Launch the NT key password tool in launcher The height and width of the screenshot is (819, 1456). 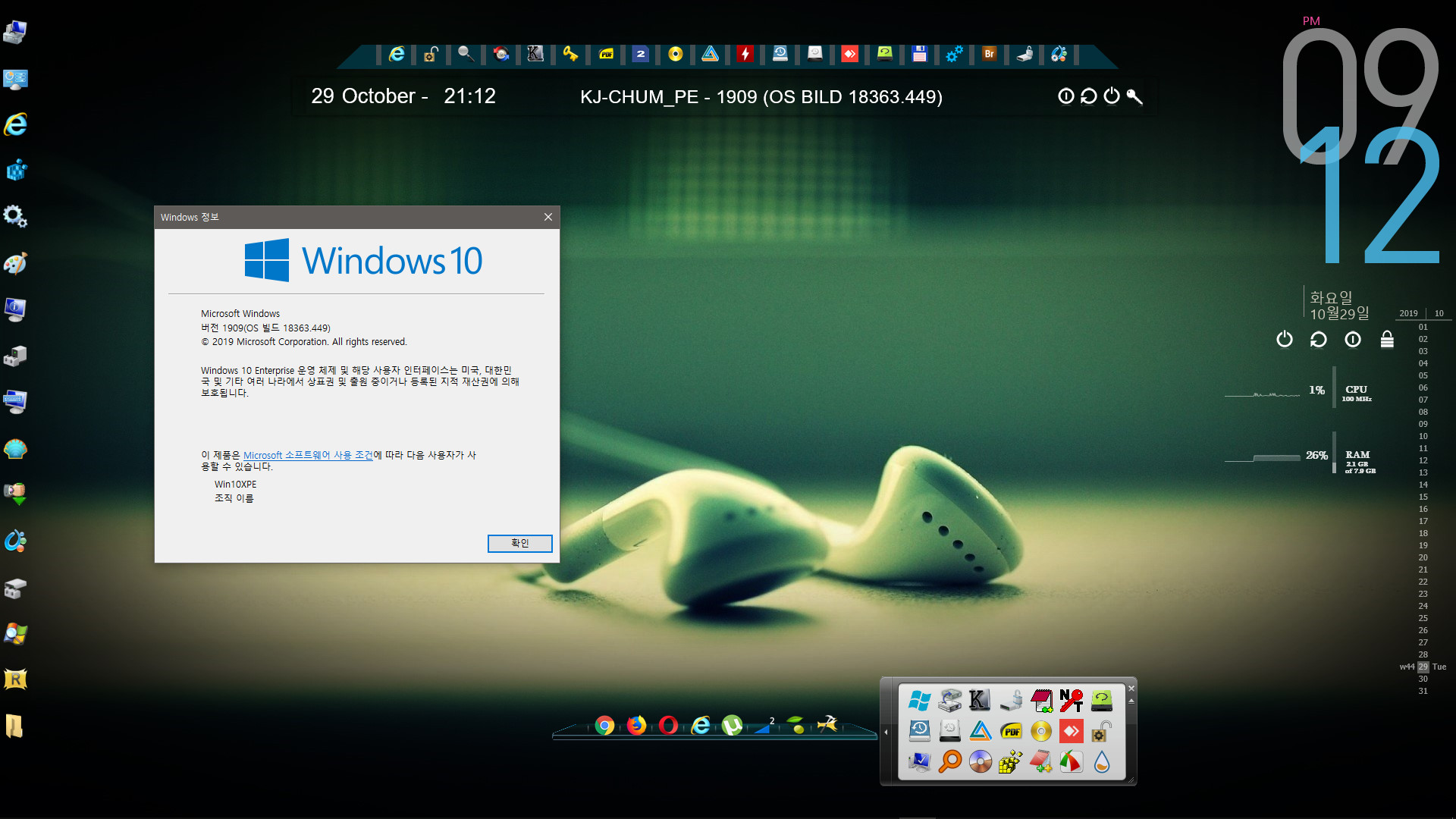click(1071, 701)
